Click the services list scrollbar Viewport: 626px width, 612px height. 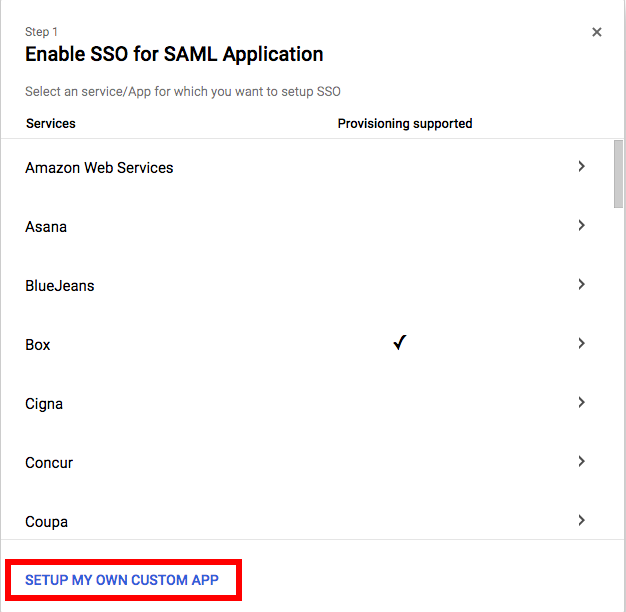[618, 173]
